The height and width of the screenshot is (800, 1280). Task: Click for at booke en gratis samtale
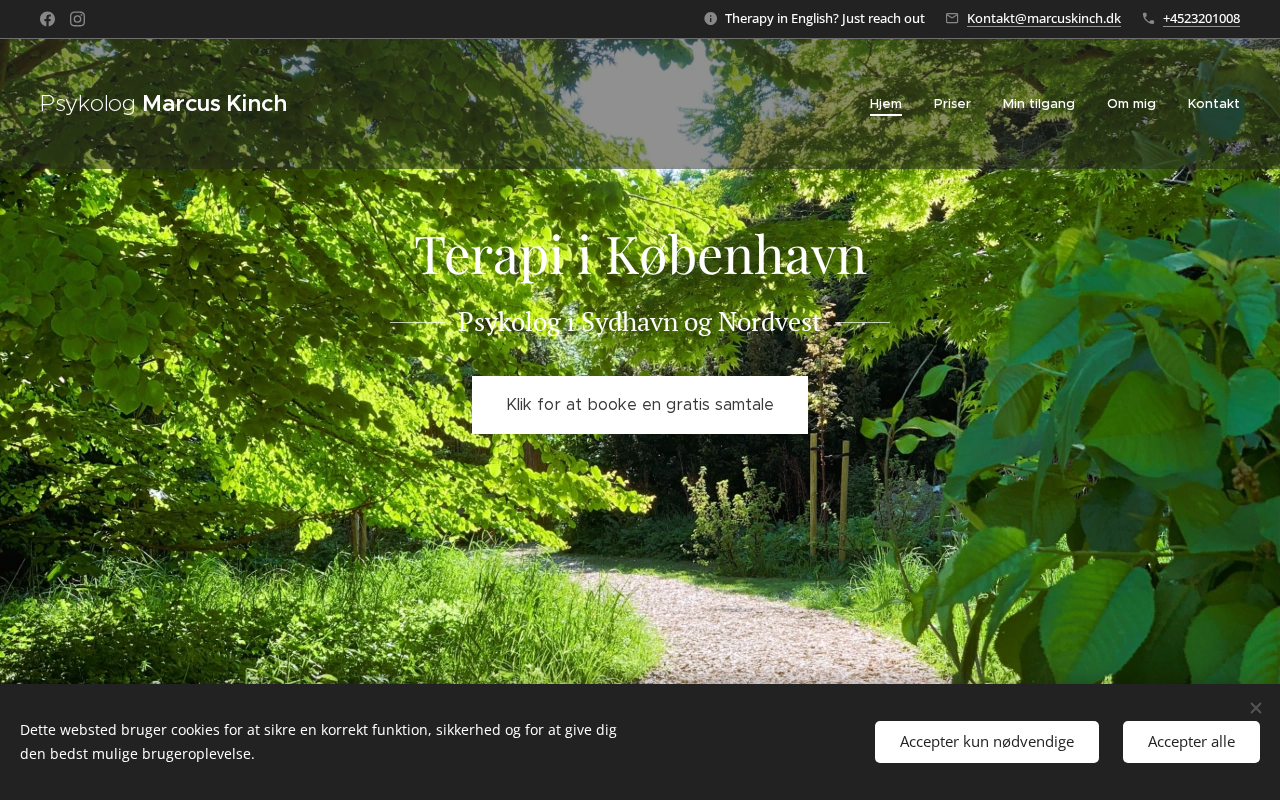640,405
